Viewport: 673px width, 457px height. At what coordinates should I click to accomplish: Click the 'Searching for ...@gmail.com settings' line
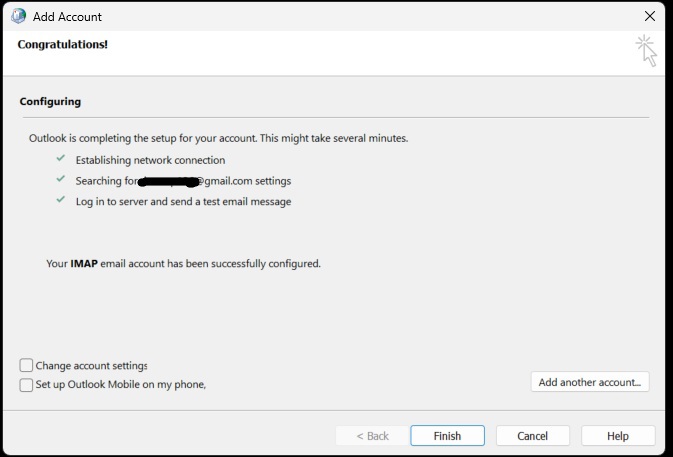tap(183, 181)
